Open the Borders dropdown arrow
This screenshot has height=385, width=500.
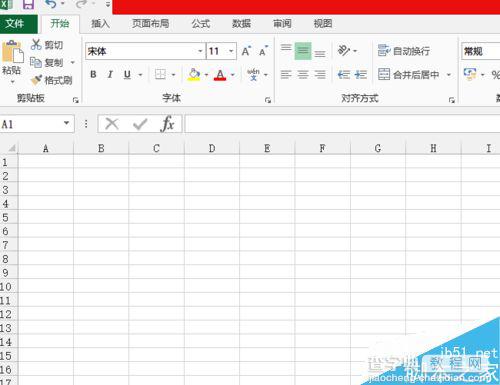tap(173, 75)
